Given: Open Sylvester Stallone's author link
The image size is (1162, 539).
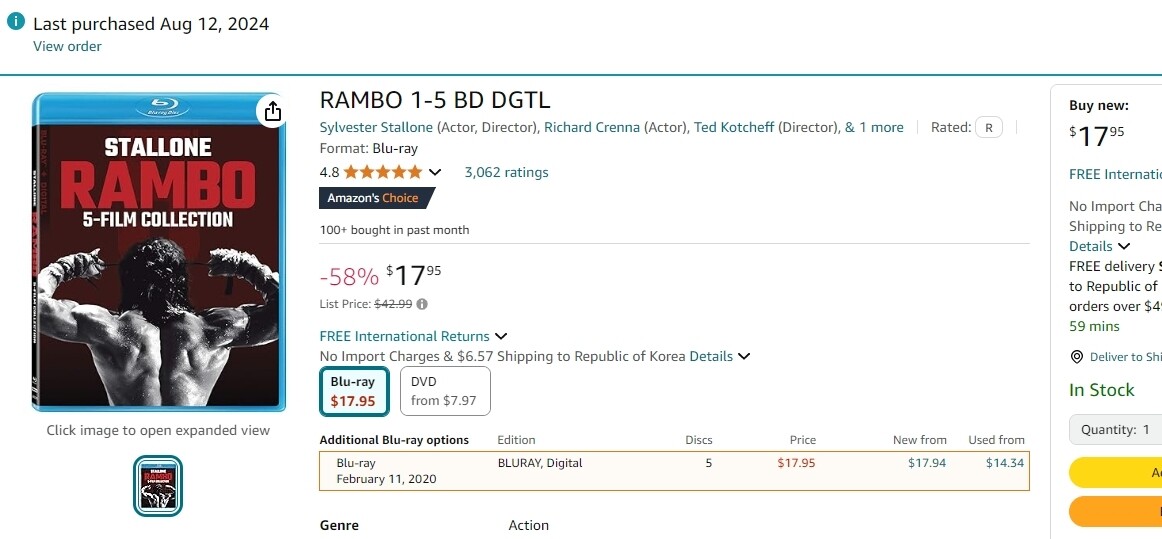Looking at the screenshot, I should point(376,127).
